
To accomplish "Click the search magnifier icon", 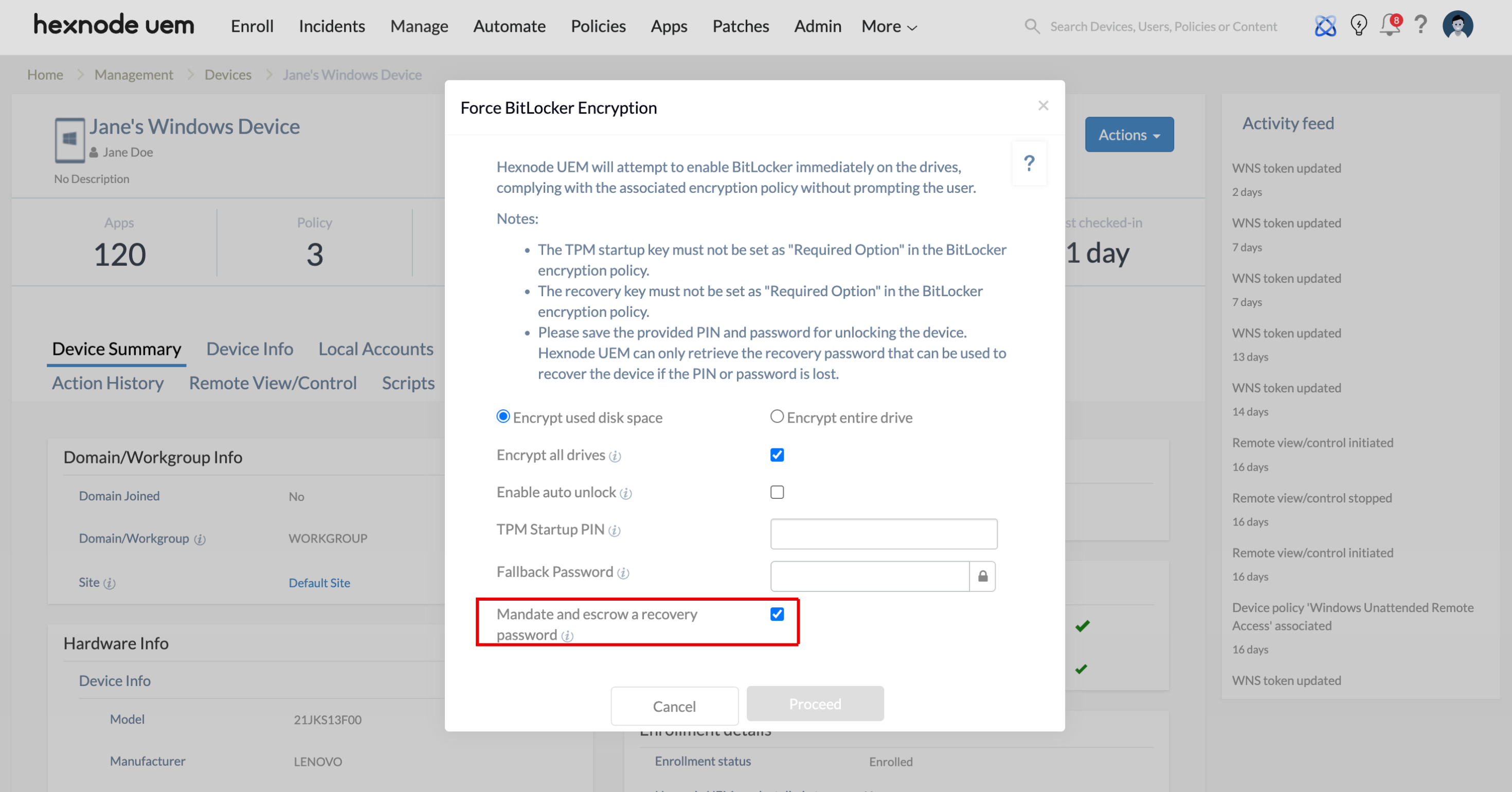I will (x=1031, y=26).
